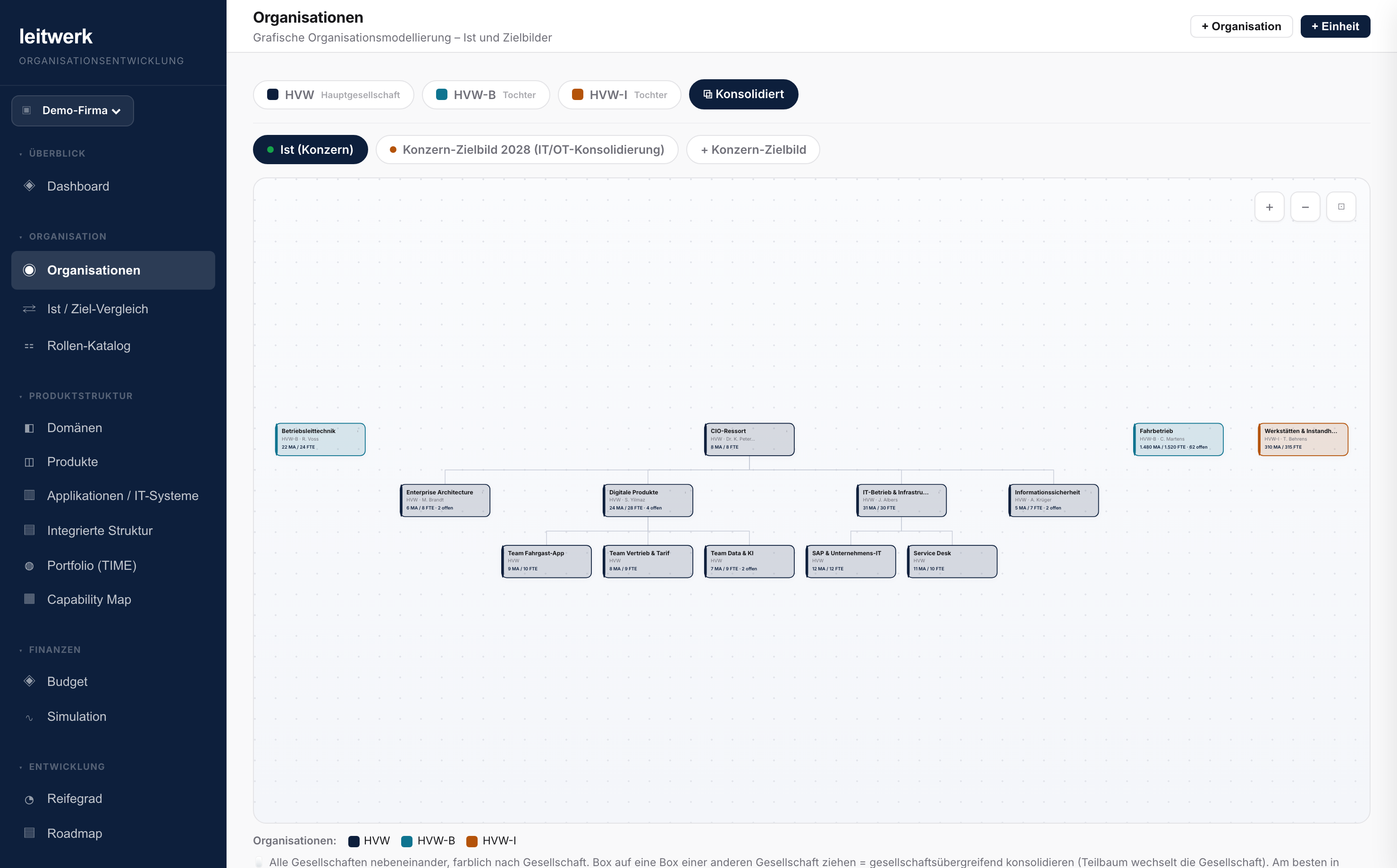Zoom in on the org chart canvas
Viewport: 1397px width, 868px height.
(1269, 207)
